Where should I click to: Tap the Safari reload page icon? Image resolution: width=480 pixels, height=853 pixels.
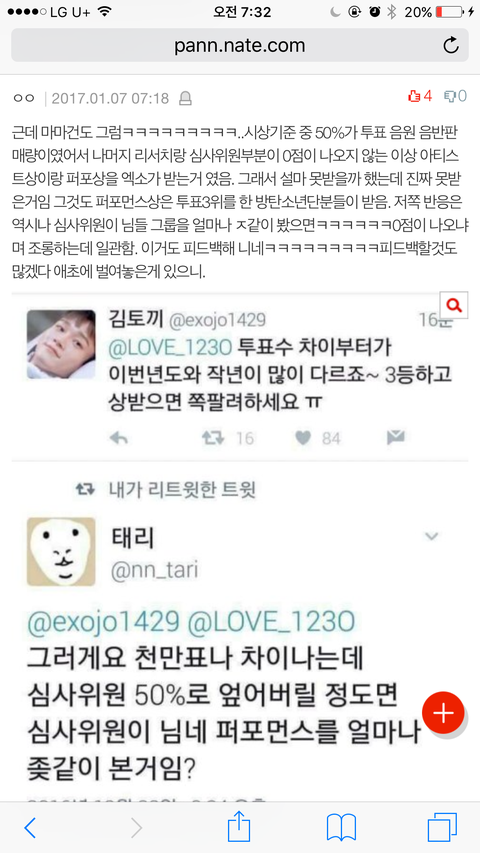[451, 46]
